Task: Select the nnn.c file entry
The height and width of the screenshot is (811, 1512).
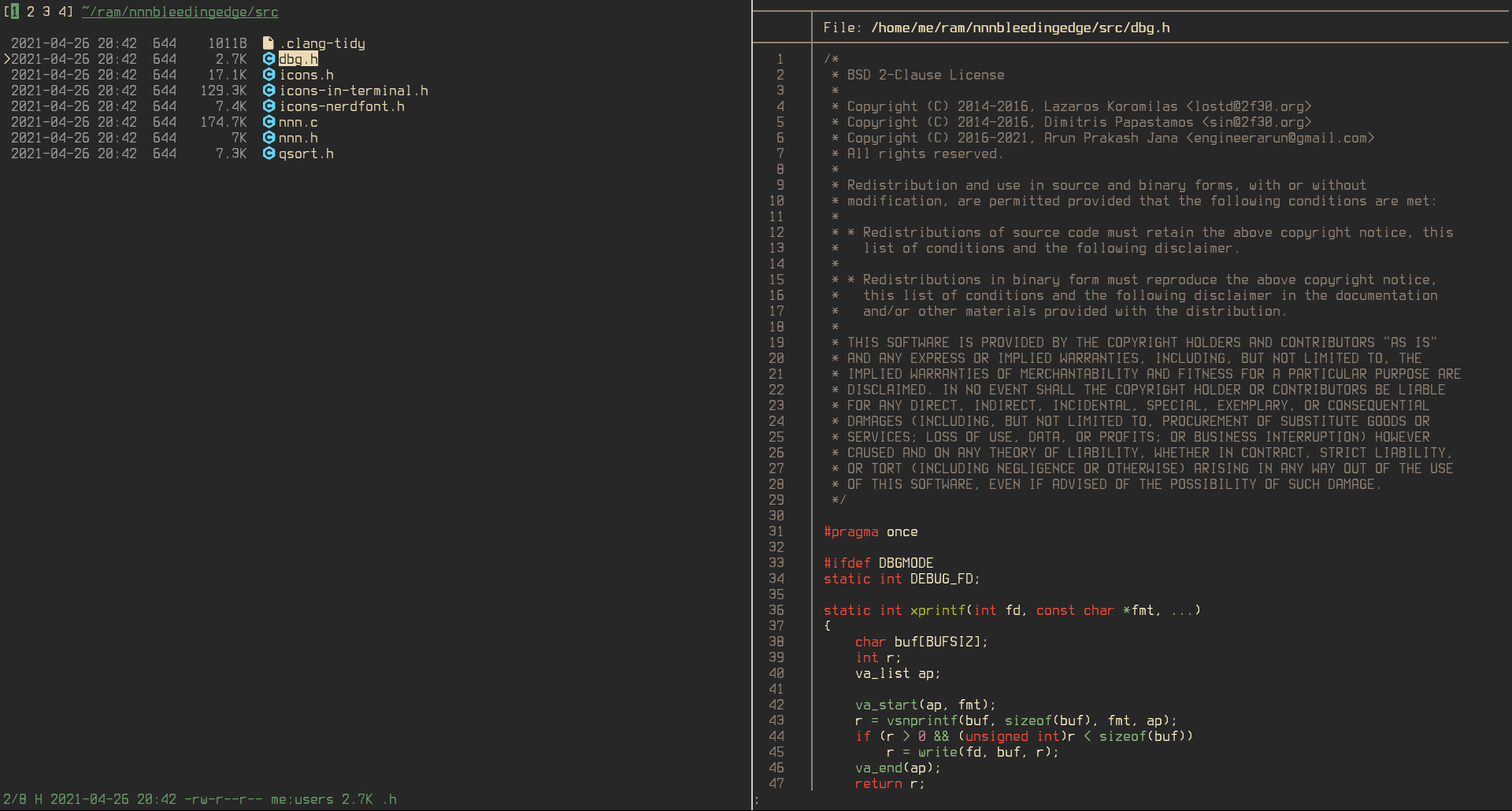Action: [x=298, y=122]
